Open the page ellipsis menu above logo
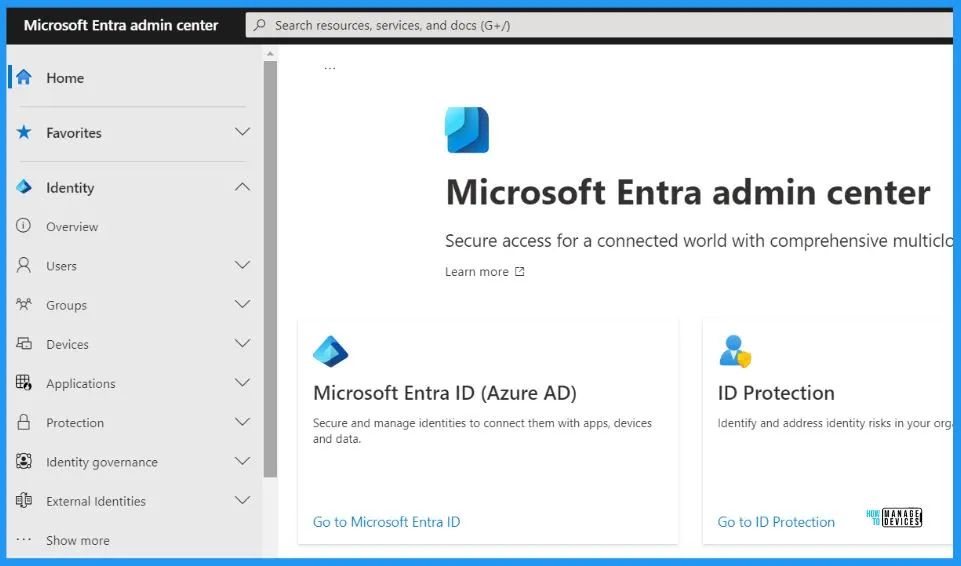 pyautogui.click(x=330, y=68)
